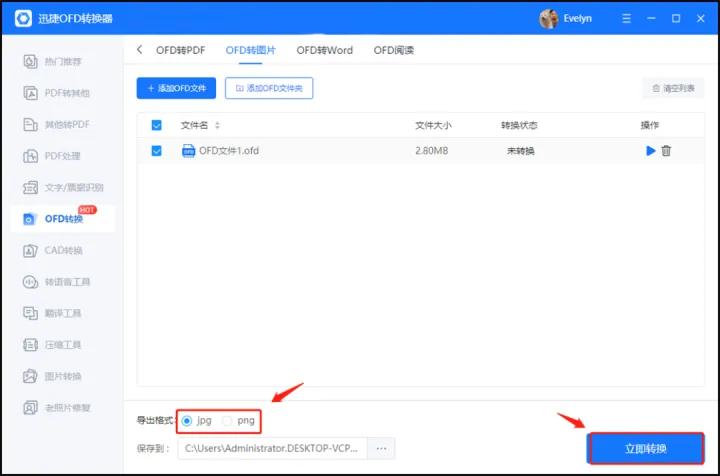The image size is (720, 476).
Task: Browse save folder with the ... button
Action: (381, 448)
